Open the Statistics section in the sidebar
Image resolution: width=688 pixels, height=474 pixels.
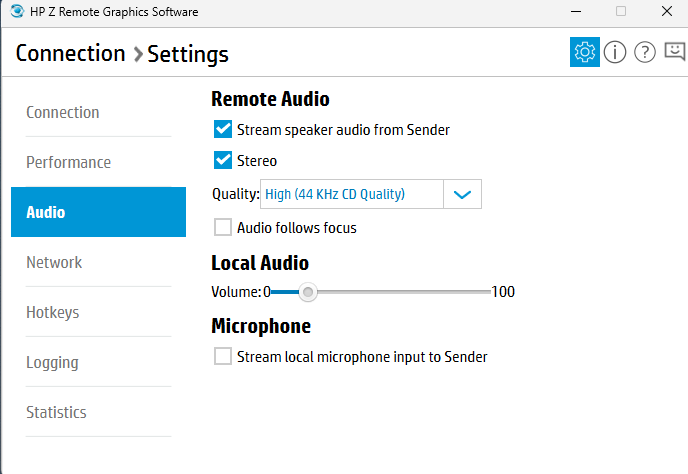coord(56,413)
